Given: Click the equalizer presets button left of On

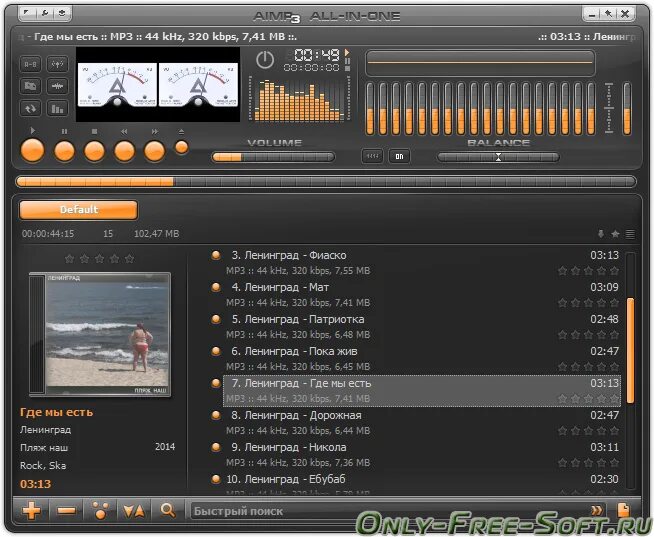Looking at the screenshot, I should tap(372, 156).
